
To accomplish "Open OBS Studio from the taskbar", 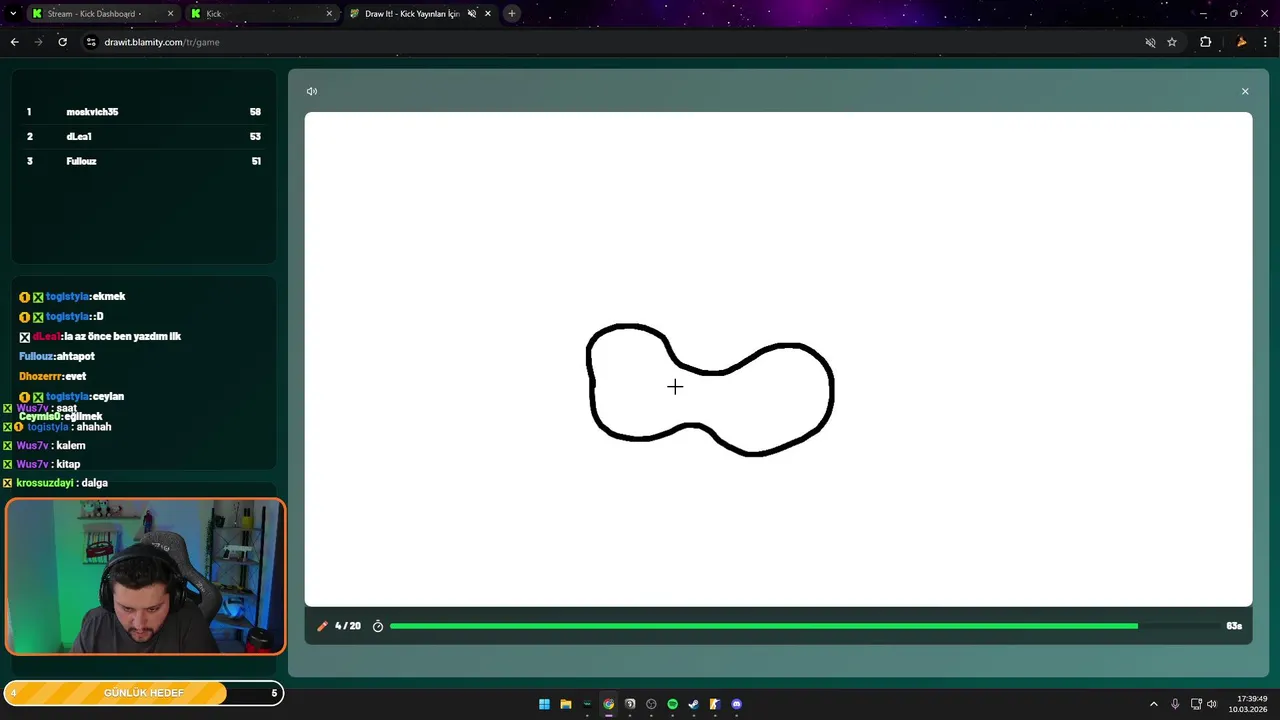I will pyautogui.click(x=651, y=704).
